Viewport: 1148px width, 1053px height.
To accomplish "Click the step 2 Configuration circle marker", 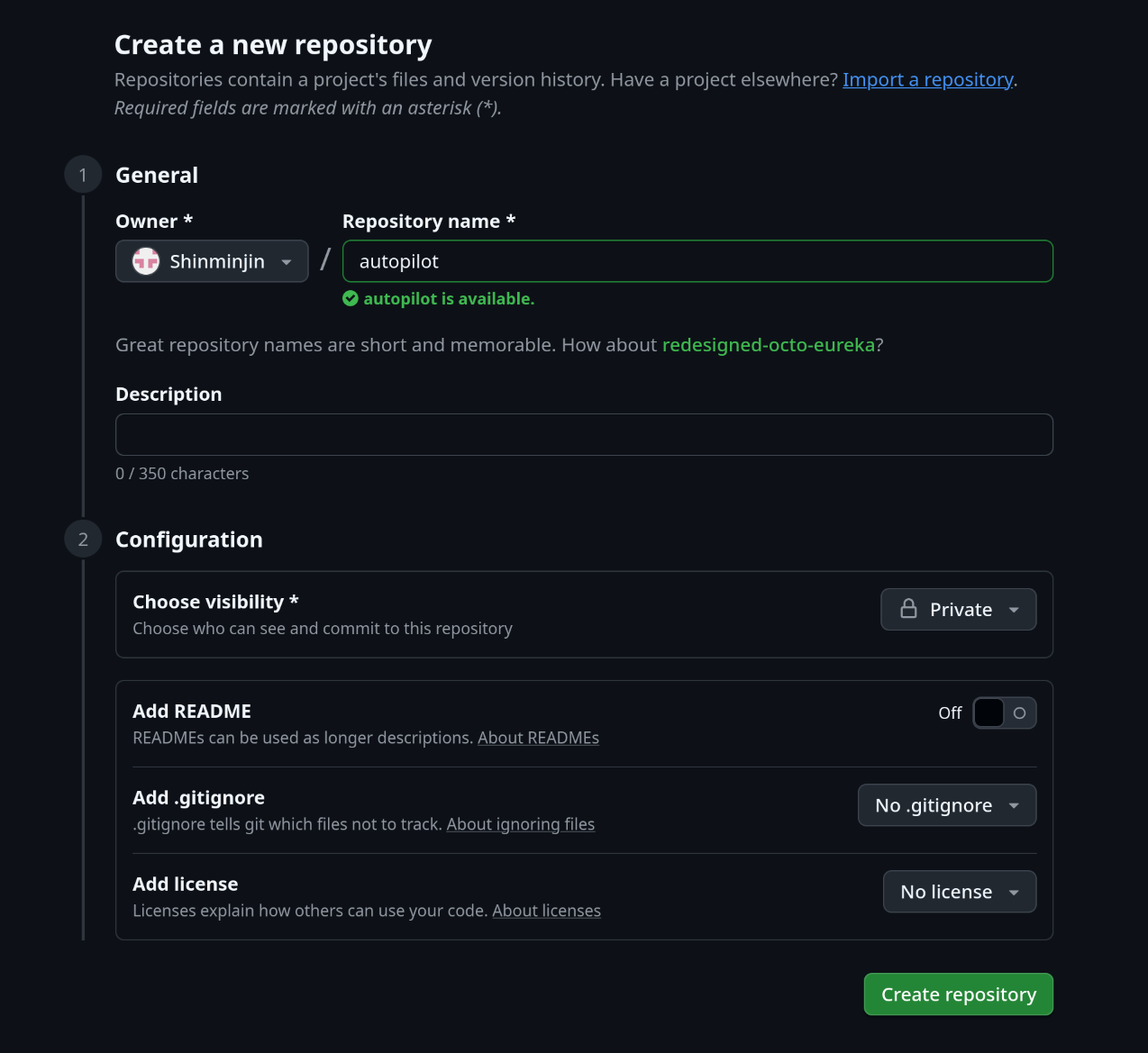I will click(x=83, y=540).
